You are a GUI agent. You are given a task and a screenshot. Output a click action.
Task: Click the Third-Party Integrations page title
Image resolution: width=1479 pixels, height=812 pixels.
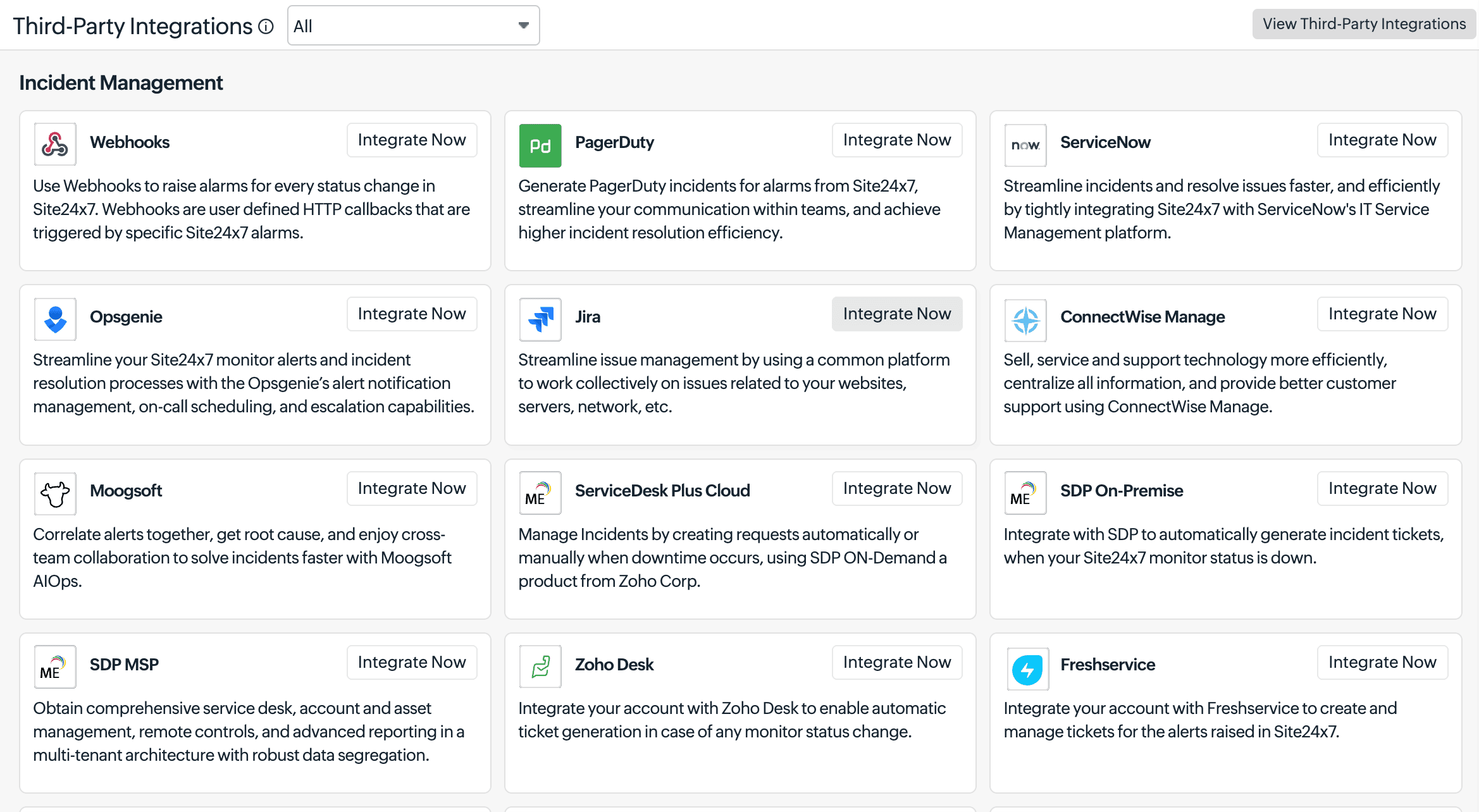coord(133,27)
